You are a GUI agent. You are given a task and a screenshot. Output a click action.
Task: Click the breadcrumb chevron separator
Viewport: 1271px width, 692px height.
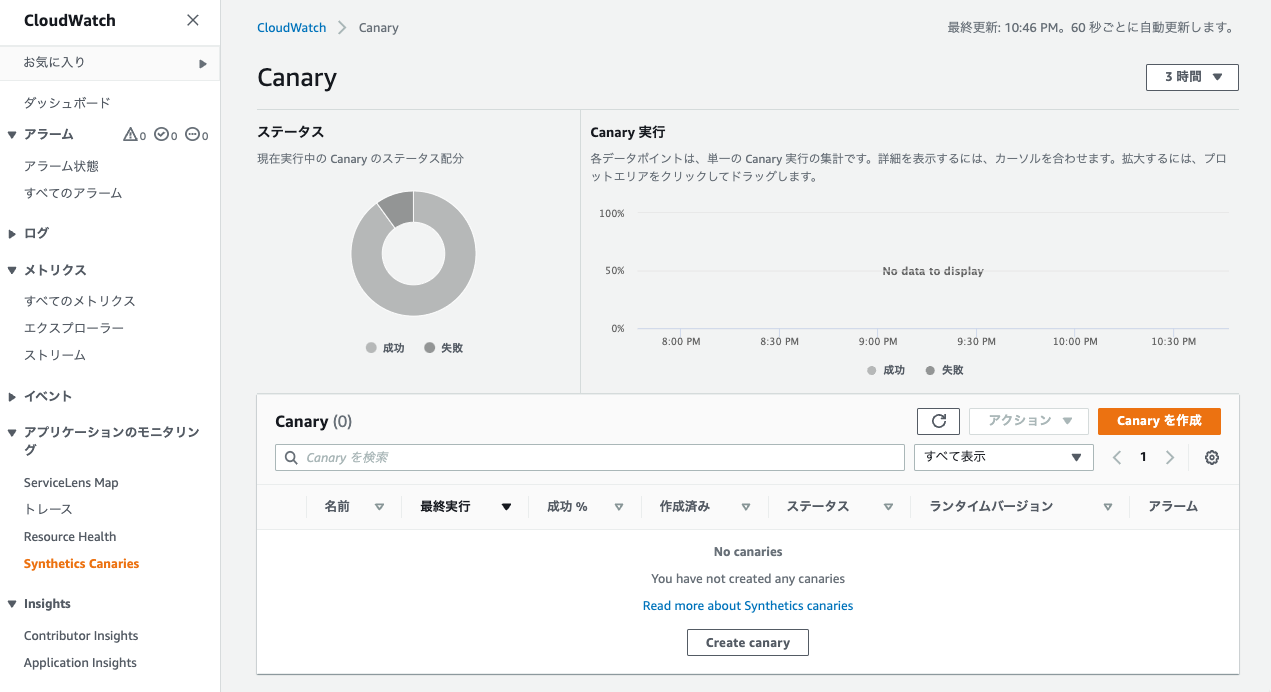pyautogui.click(x=342, y=28)
